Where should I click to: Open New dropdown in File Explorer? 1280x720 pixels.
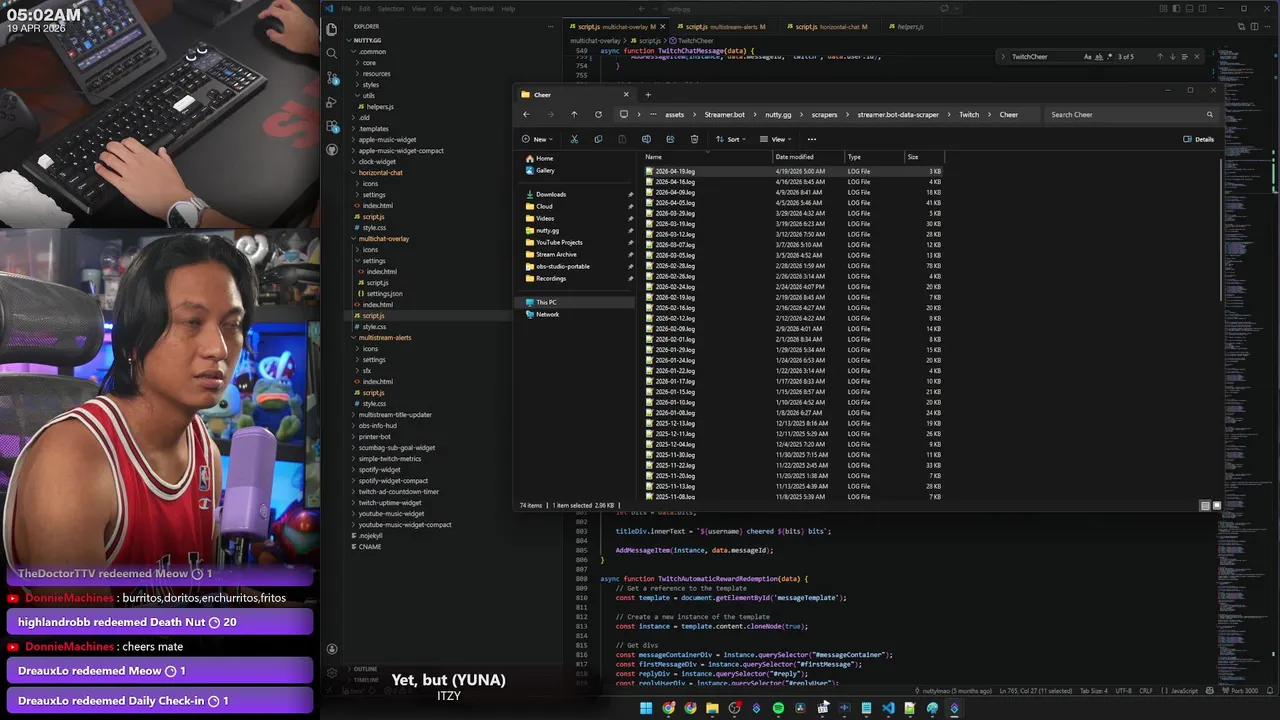[538, 139]
